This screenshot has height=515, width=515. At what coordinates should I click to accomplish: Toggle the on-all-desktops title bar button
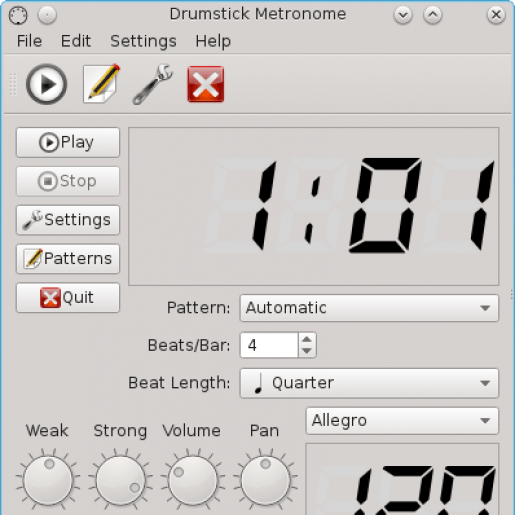pyautogui.click(x=47, y=15)
